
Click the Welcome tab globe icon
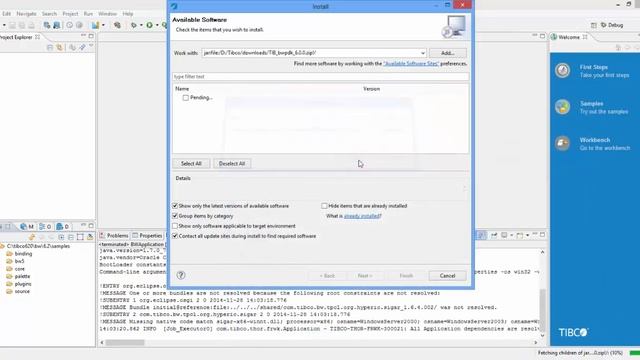[x=554, y=37]
